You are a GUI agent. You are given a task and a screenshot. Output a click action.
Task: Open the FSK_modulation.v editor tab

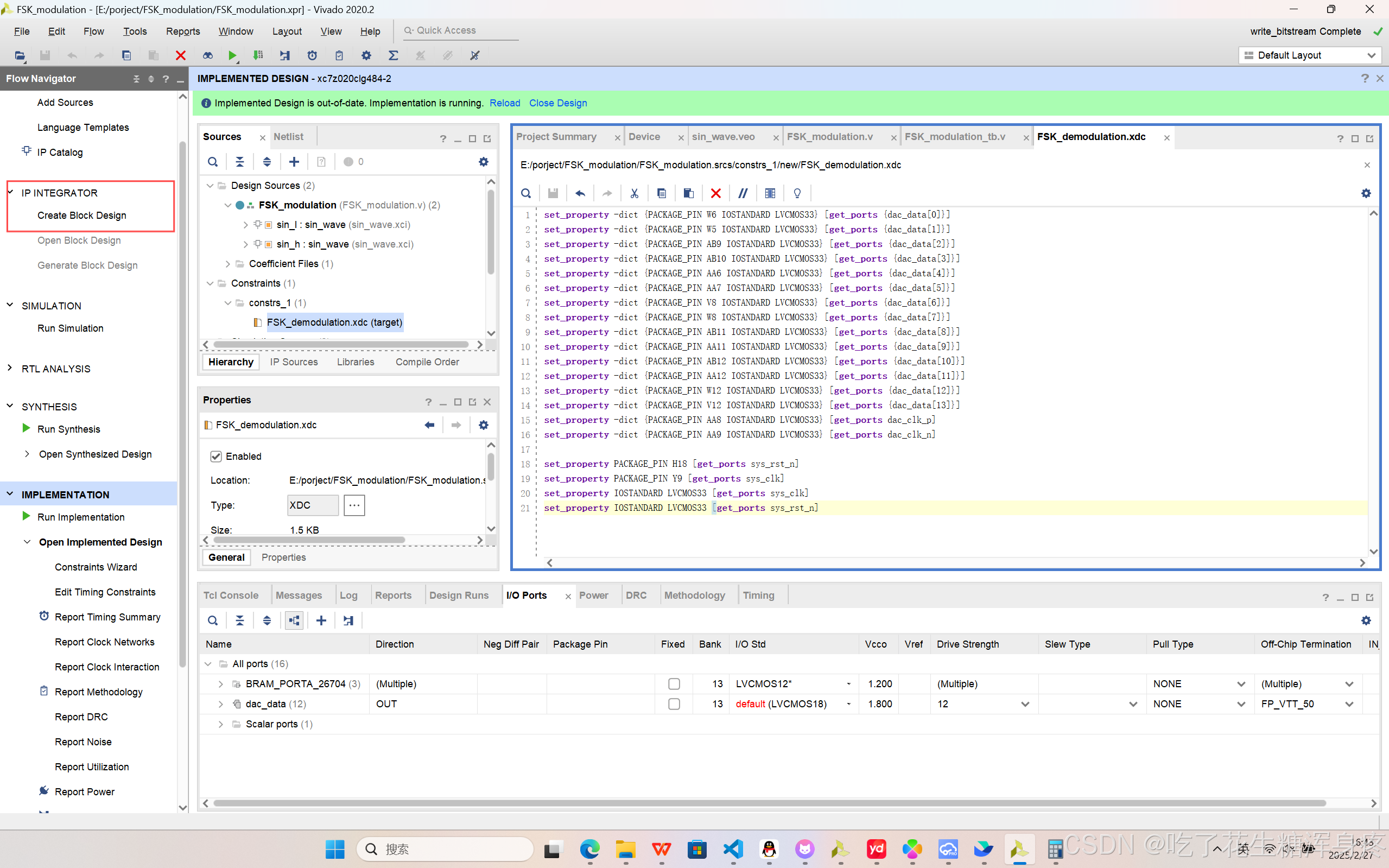tap(829, 137)
